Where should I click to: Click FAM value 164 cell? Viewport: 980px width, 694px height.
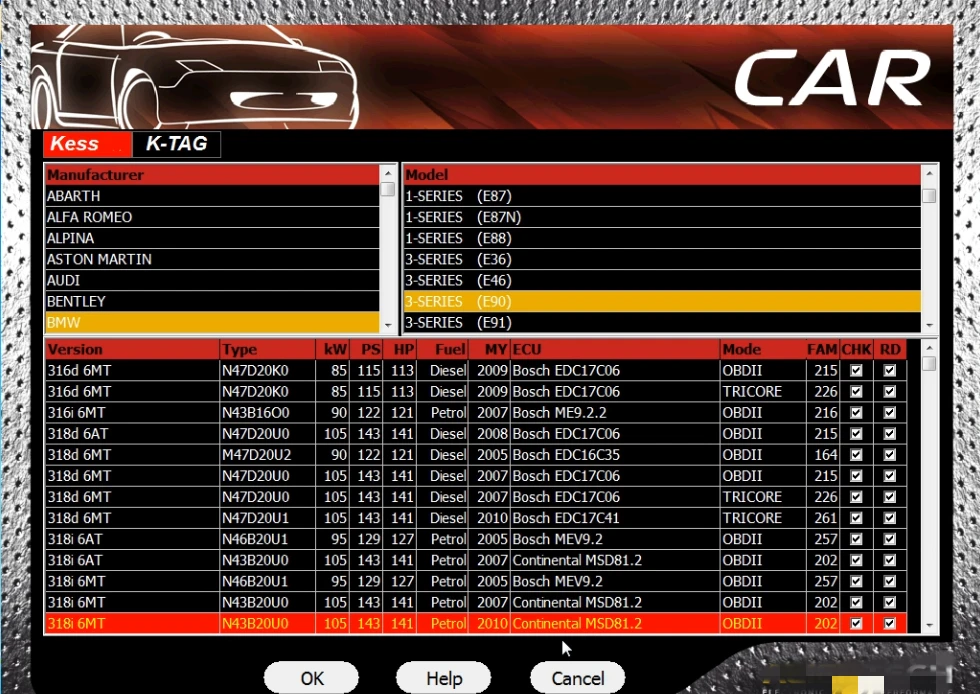click(822, 455)
